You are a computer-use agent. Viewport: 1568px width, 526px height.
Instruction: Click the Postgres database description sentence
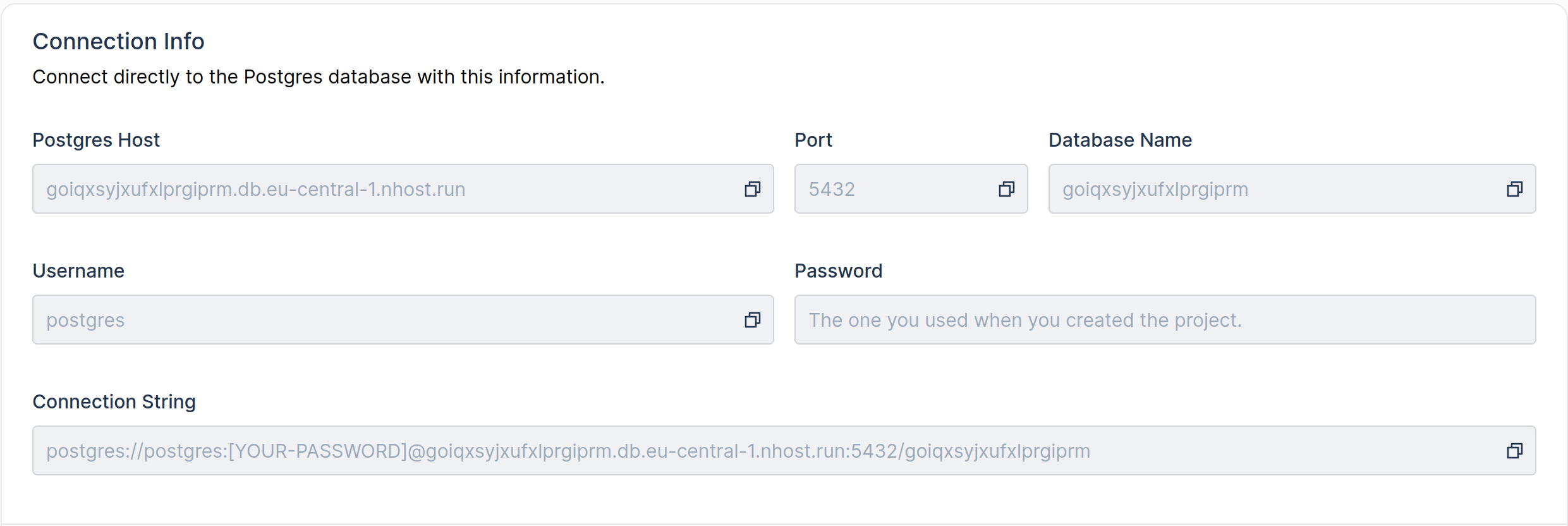[x=319, y=76]
